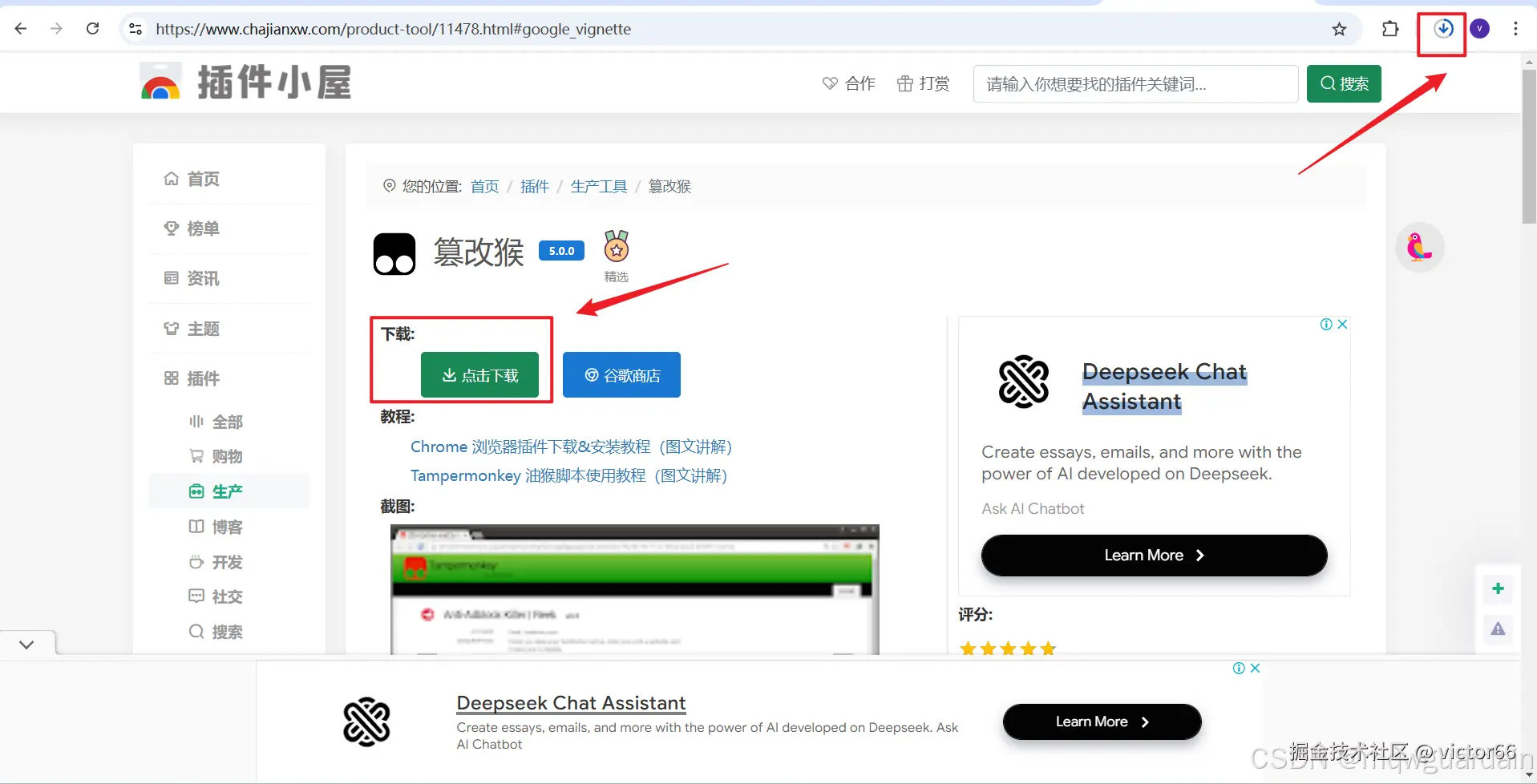Screen dimensions: 1537x784
Task: View site information icon in address bar
Action: (135, 29)
